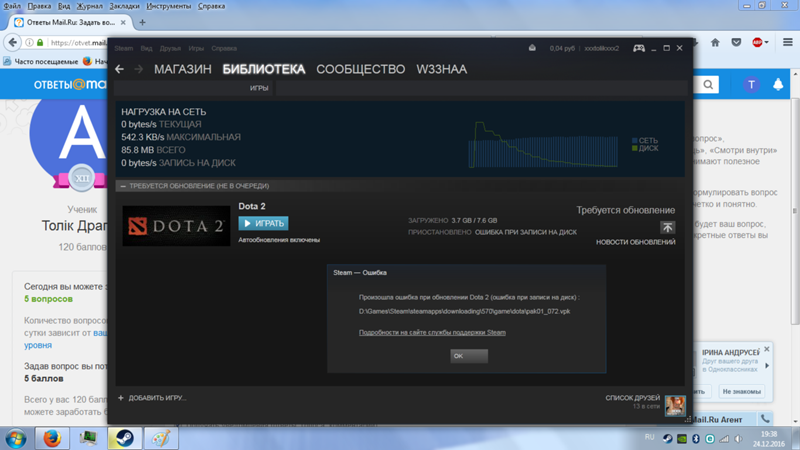
Task: Click Firefox back button in browser window
Action: (13, 42)
